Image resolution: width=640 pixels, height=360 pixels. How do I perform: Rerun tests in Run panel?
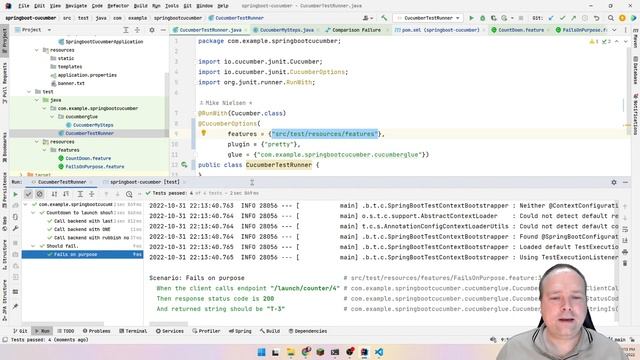click(16, 194)
